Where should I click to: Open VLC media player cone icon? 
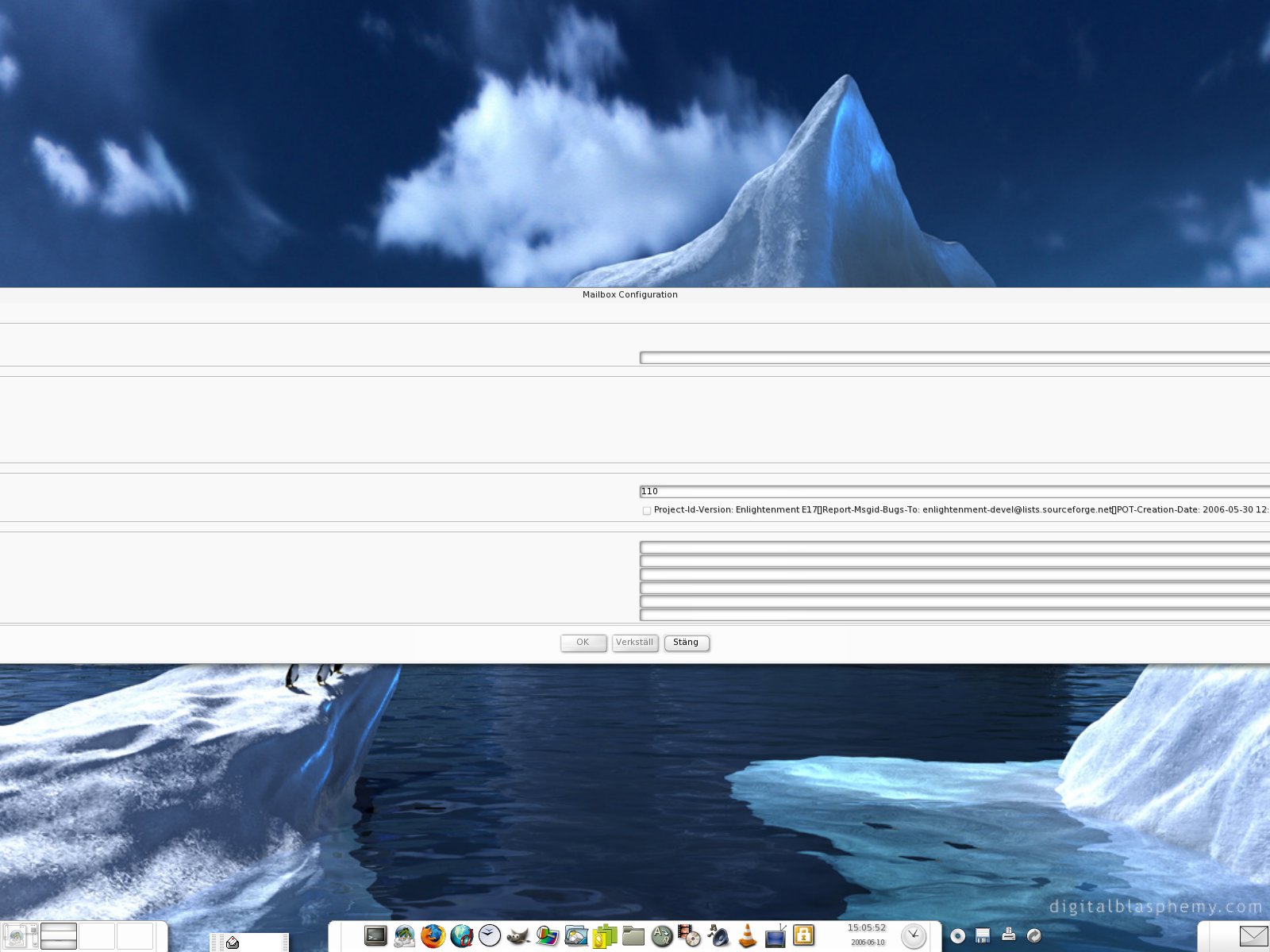coord(747,936)
